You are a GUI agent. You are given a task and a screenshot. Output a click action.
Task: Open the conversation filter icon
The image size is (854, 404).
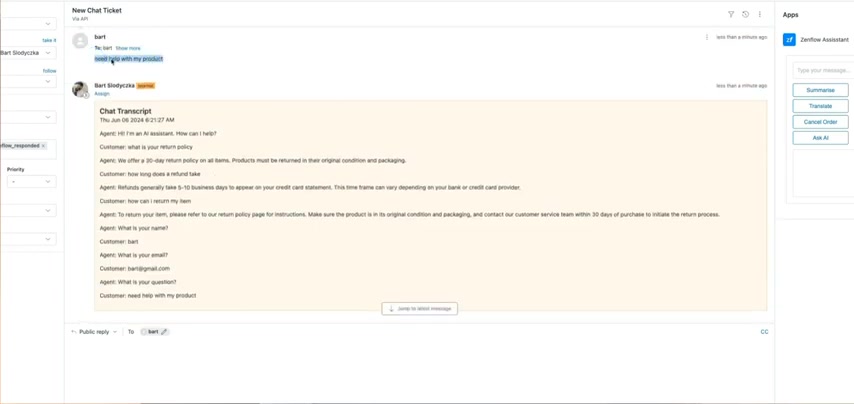coord(731,14)
